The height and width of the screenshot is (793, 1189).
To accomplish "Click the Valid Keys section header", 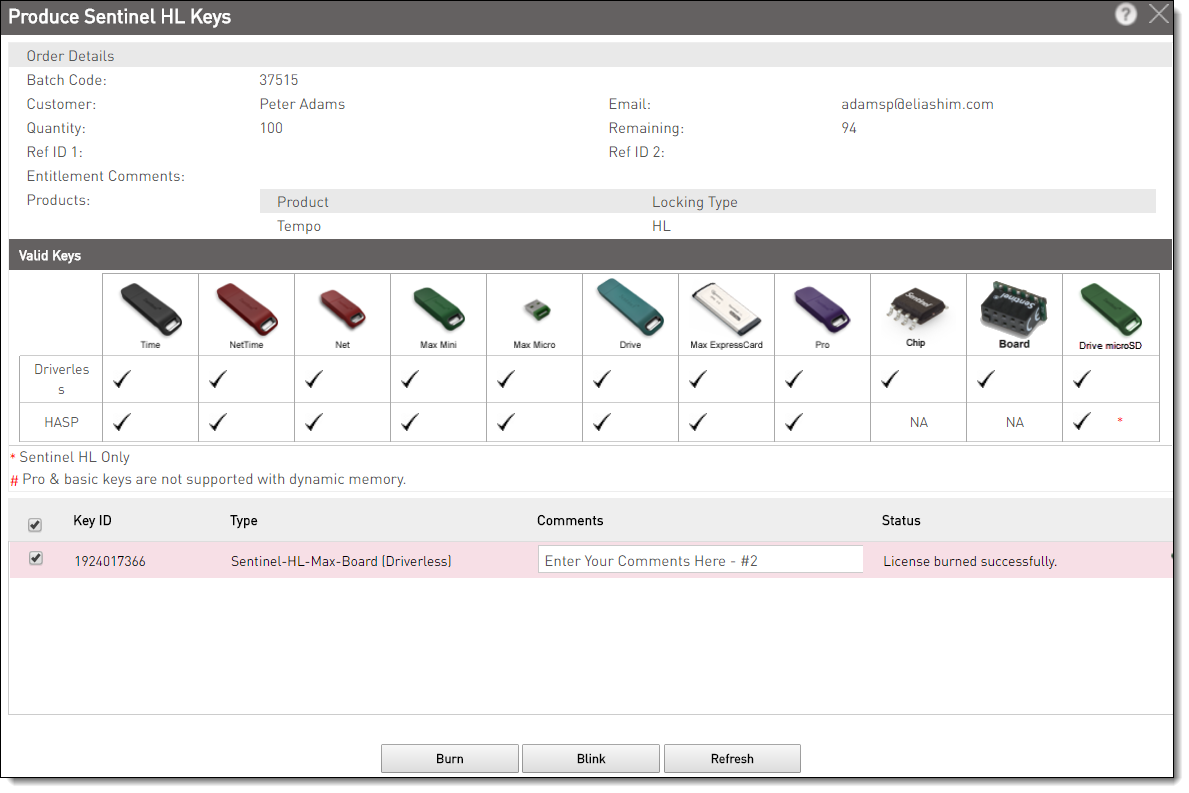I will pyautogui.click(x=49, y=255).
